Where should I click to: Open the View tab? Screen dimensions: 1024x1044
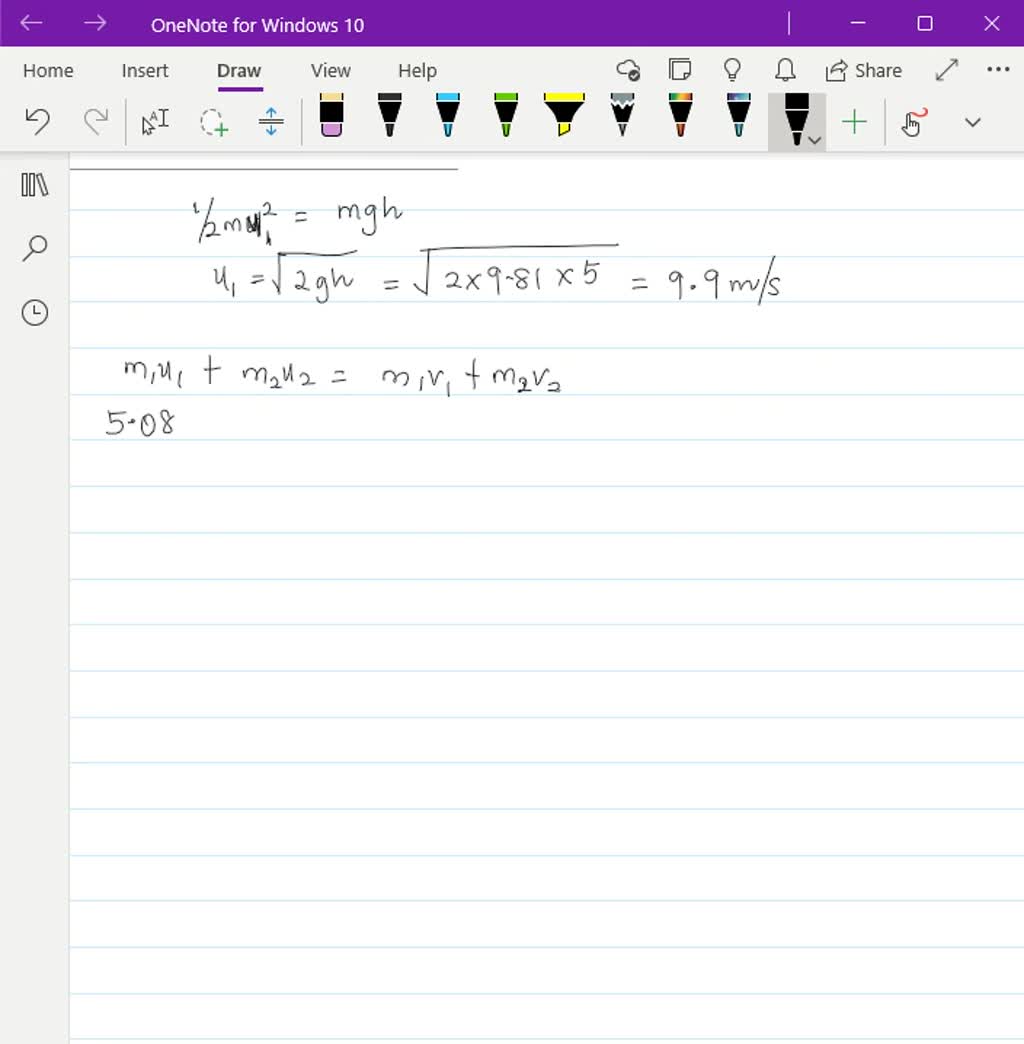330,71
